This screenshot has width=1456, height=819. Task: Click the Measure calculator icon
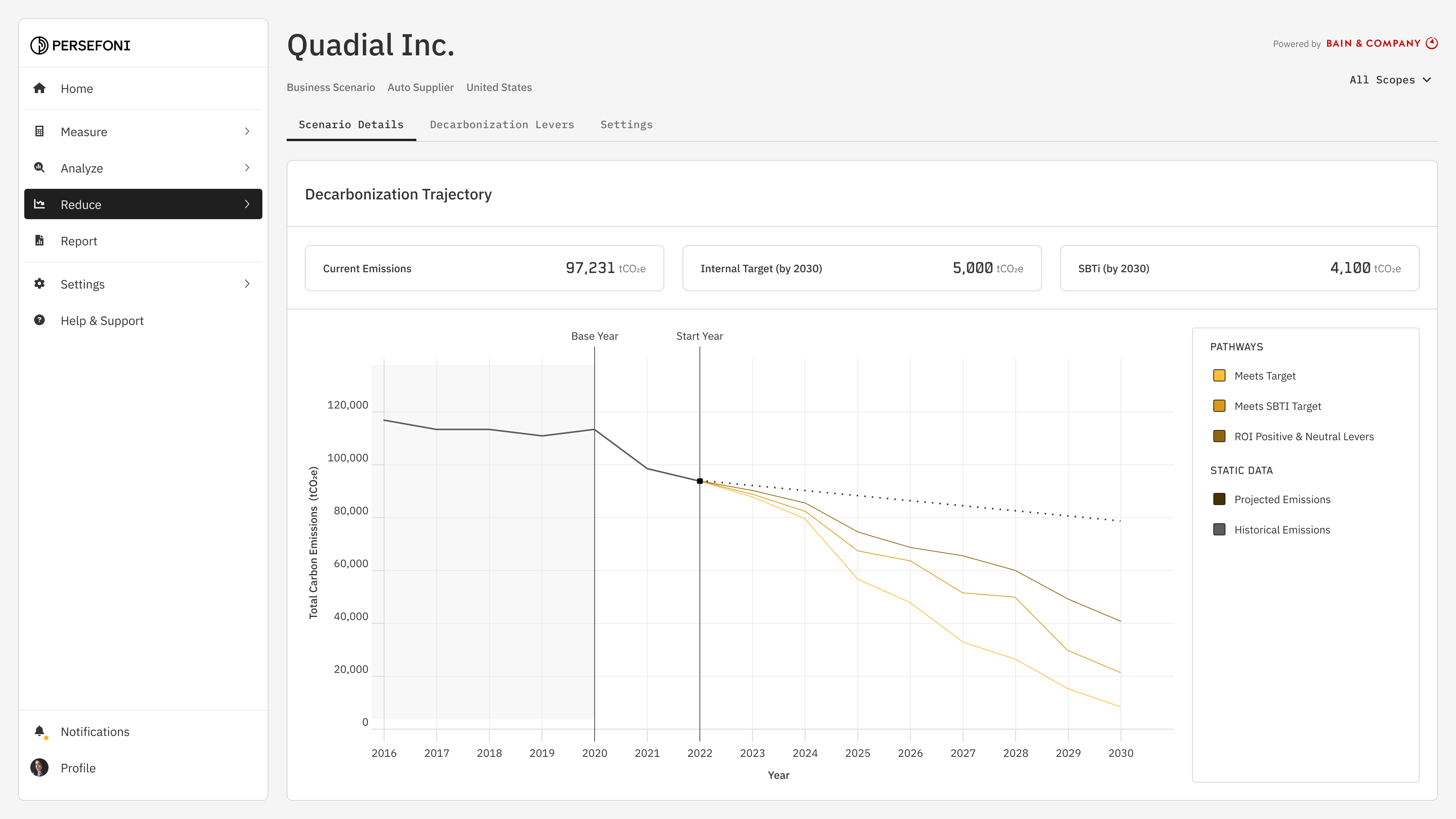[39, 131]
